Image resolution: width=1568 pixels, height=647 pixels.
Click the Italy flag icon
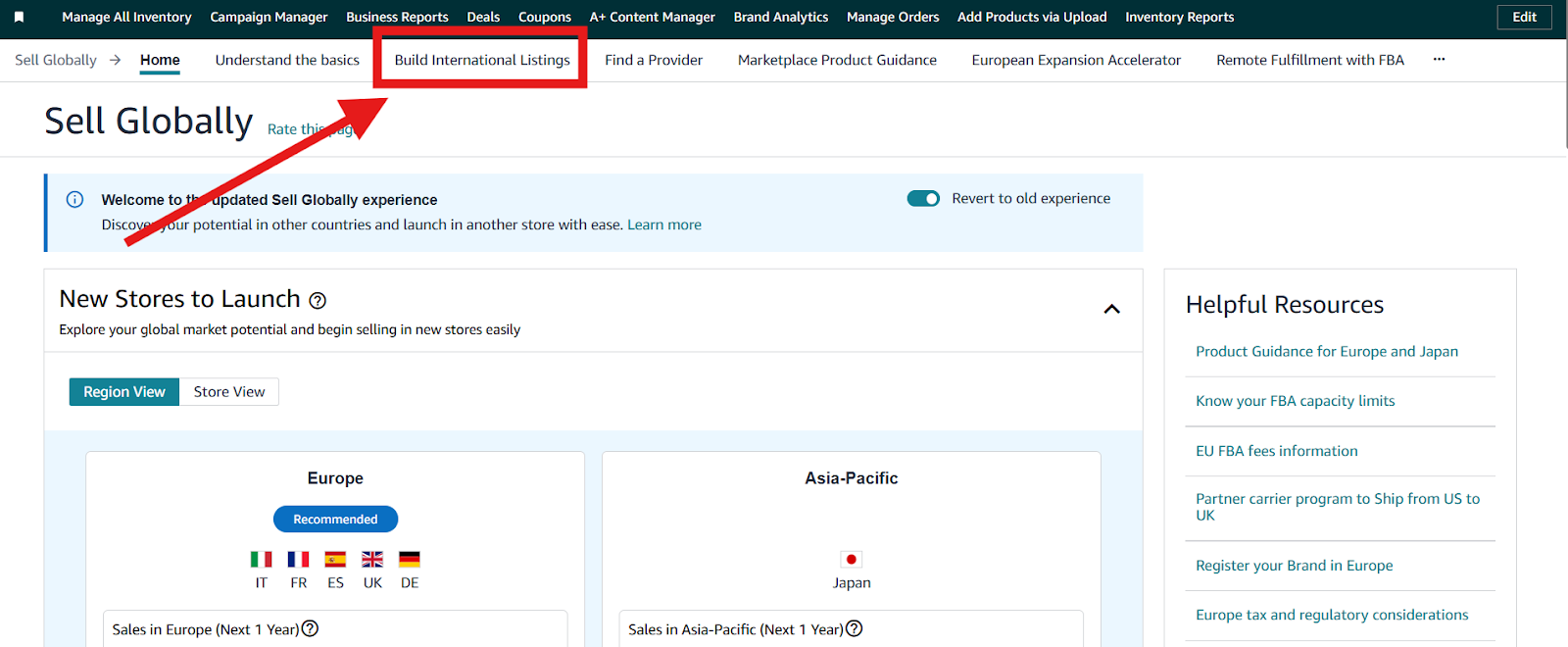point(262,559)
